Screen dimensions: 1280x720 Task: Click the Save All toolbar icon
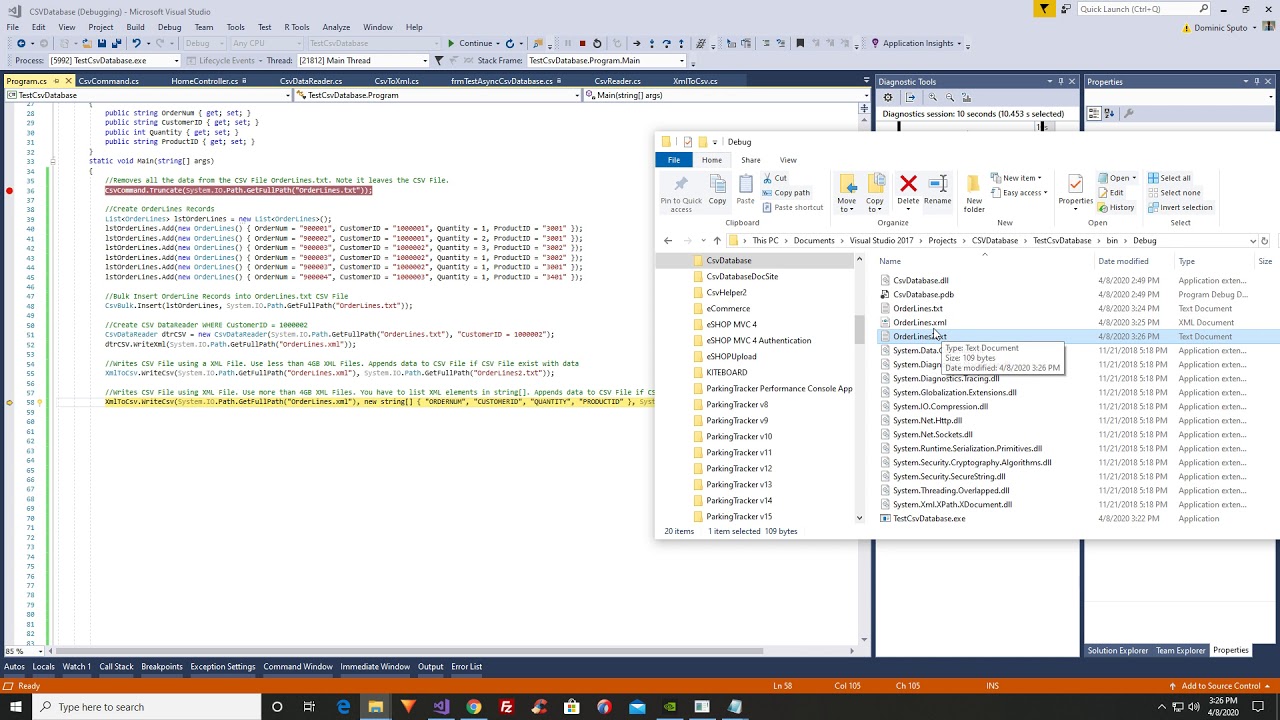(x=116, y=43)
